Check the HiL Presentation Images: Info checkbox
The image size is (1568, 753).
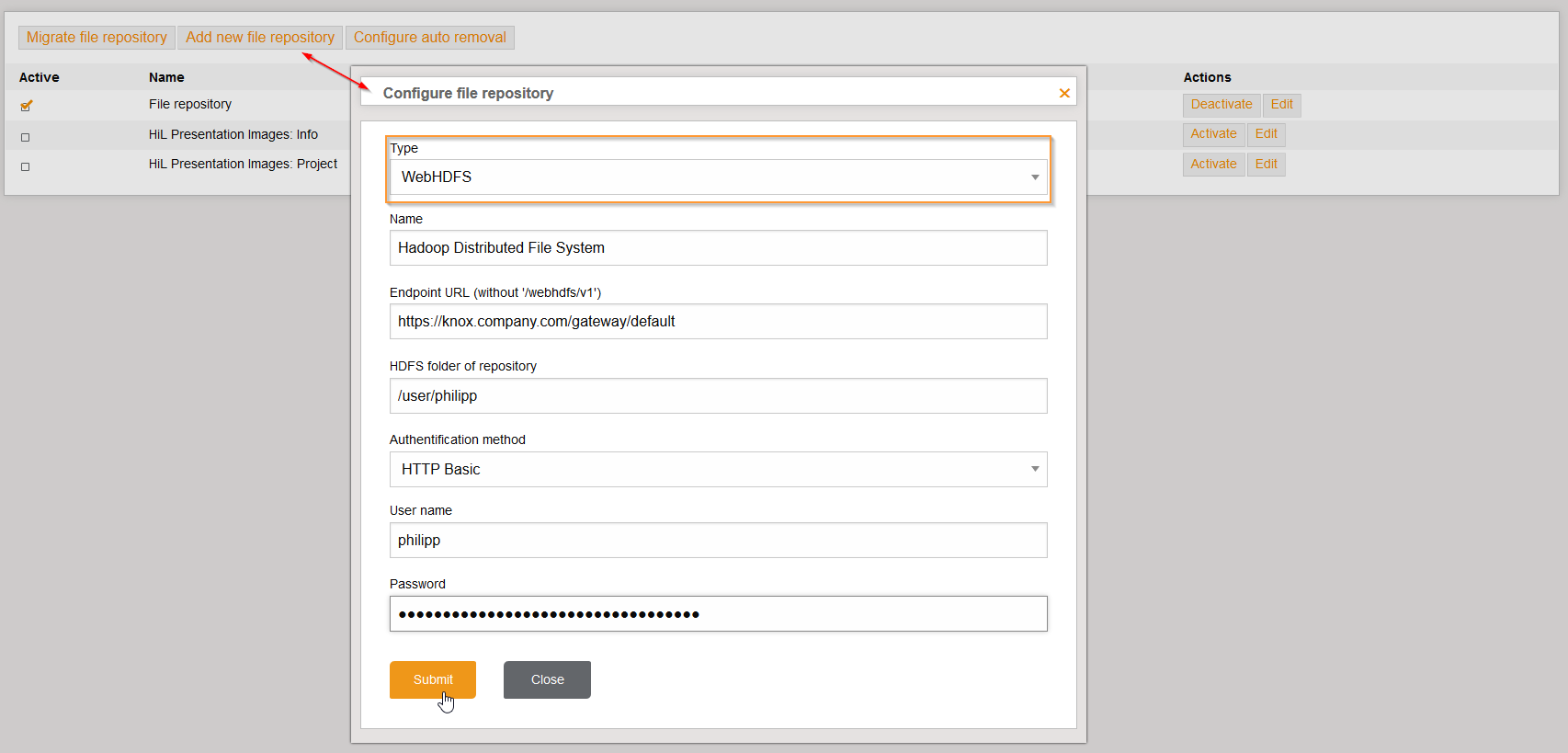point(26,137)
